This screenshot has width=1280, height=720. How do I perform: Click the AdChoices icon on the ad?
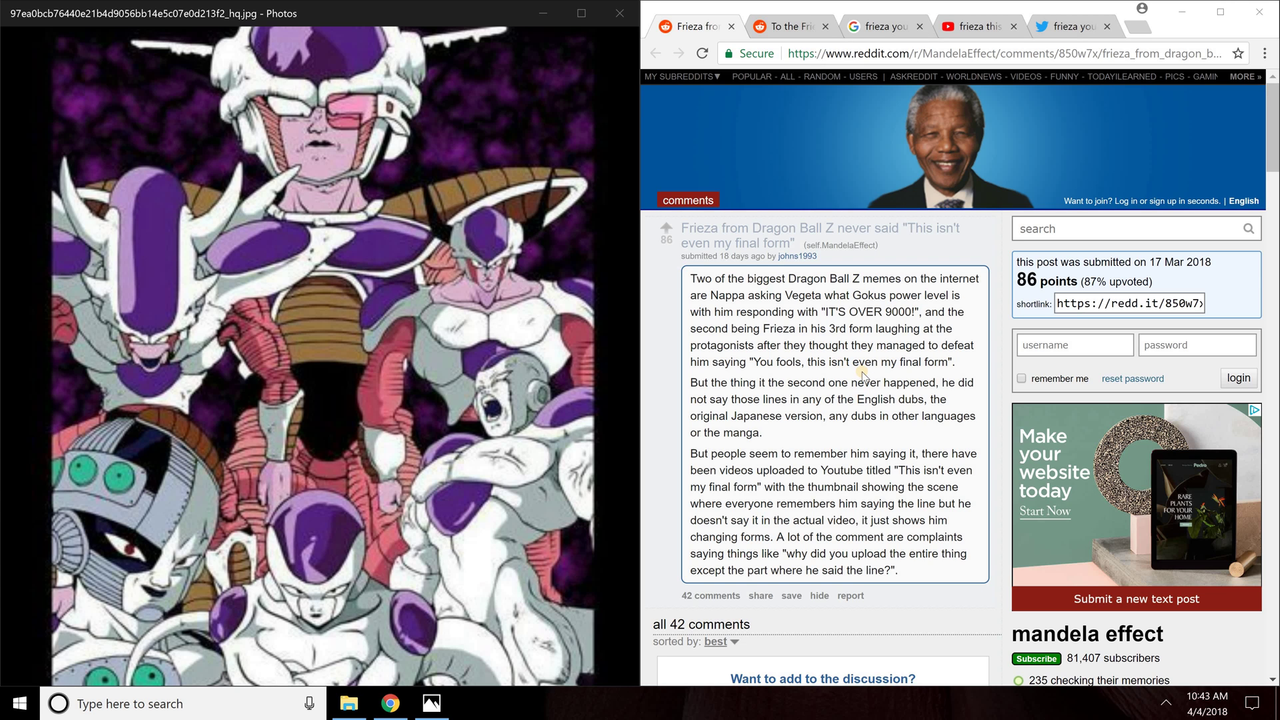tap(1254, 410)
